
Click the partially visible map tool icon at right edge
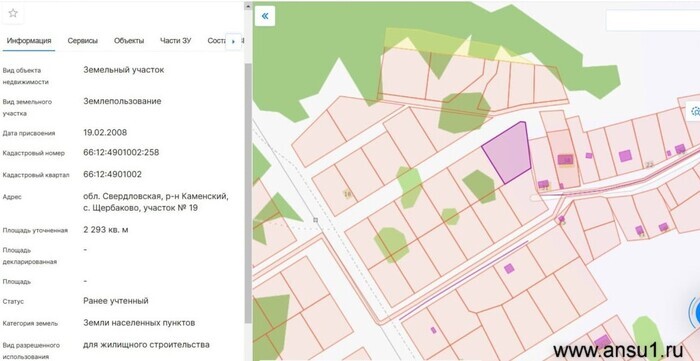pos(694,111)
